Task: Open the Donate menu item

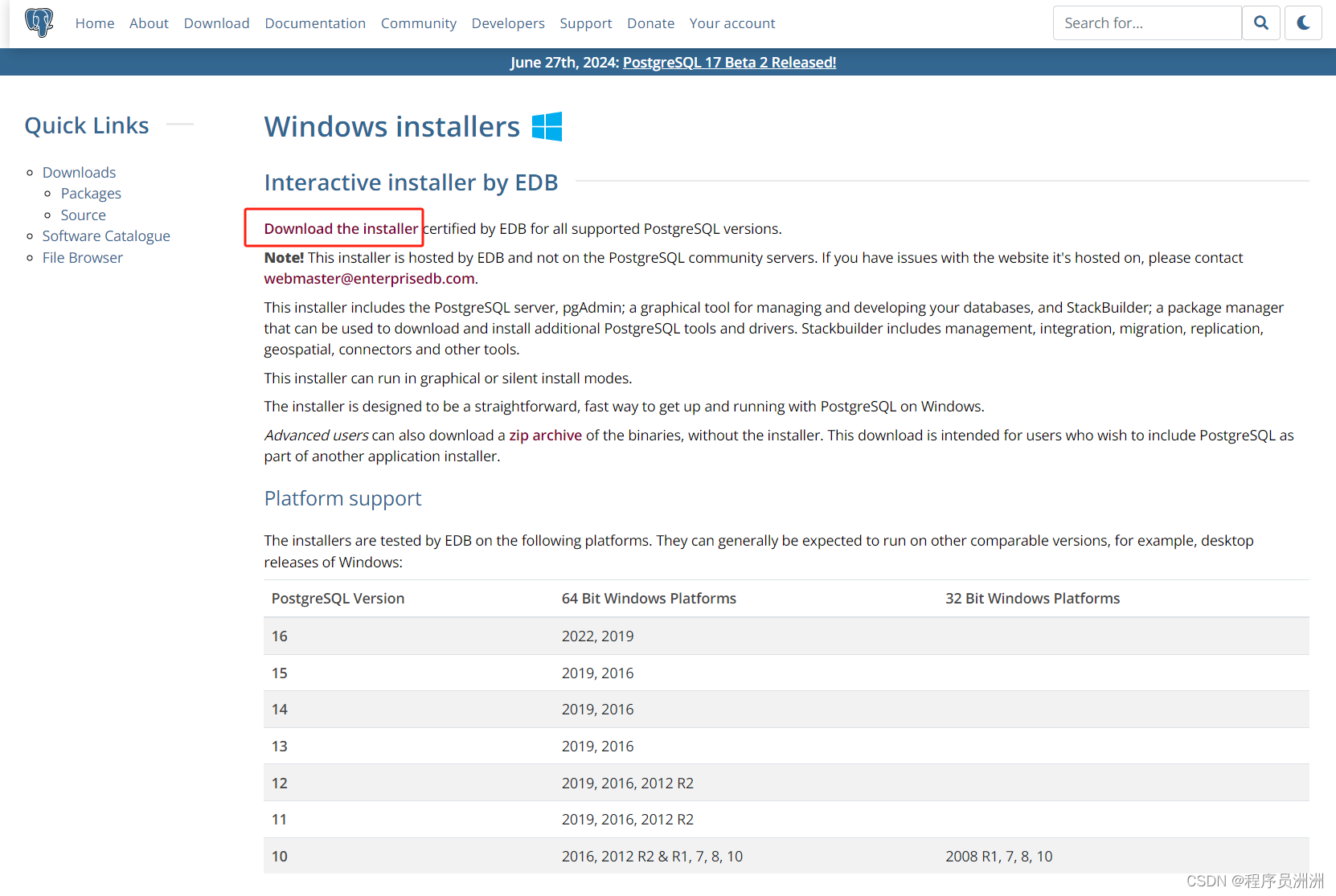Action: click(651, 23)
